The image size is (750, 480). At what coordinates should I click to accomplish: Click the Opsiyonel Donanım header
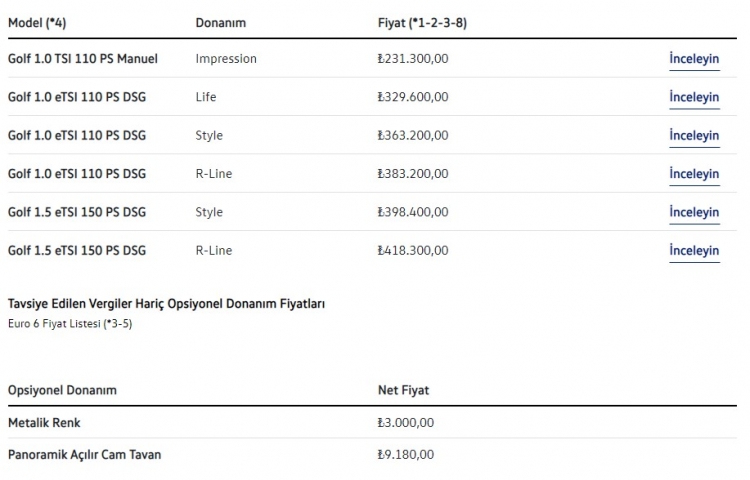pos(62,390)
